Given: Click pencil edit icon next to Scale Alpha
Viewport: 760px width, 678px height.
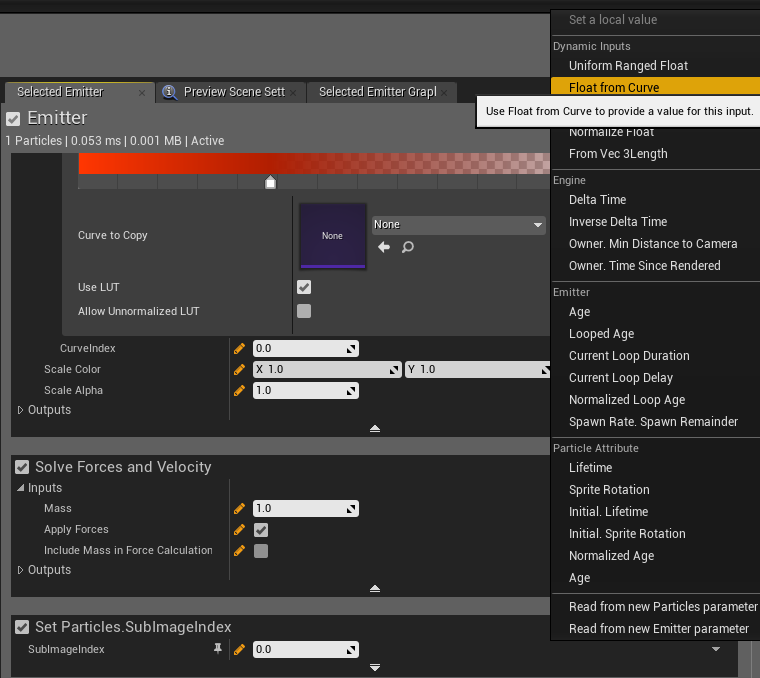Looking at the screenshot, I should pyautogui.click(x=239, y=391).
